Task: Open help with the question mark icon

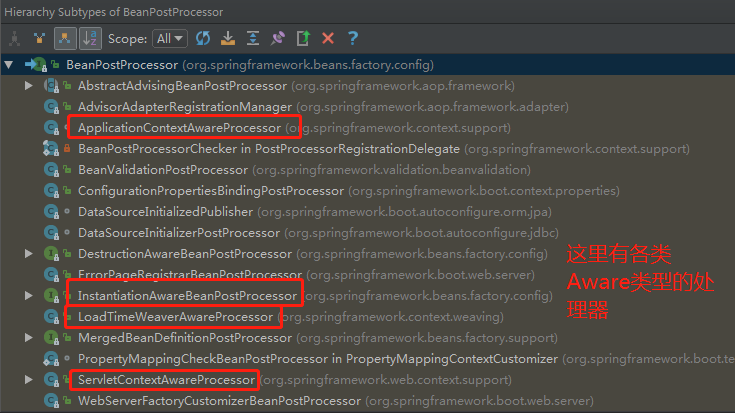Action: [353, 38]
